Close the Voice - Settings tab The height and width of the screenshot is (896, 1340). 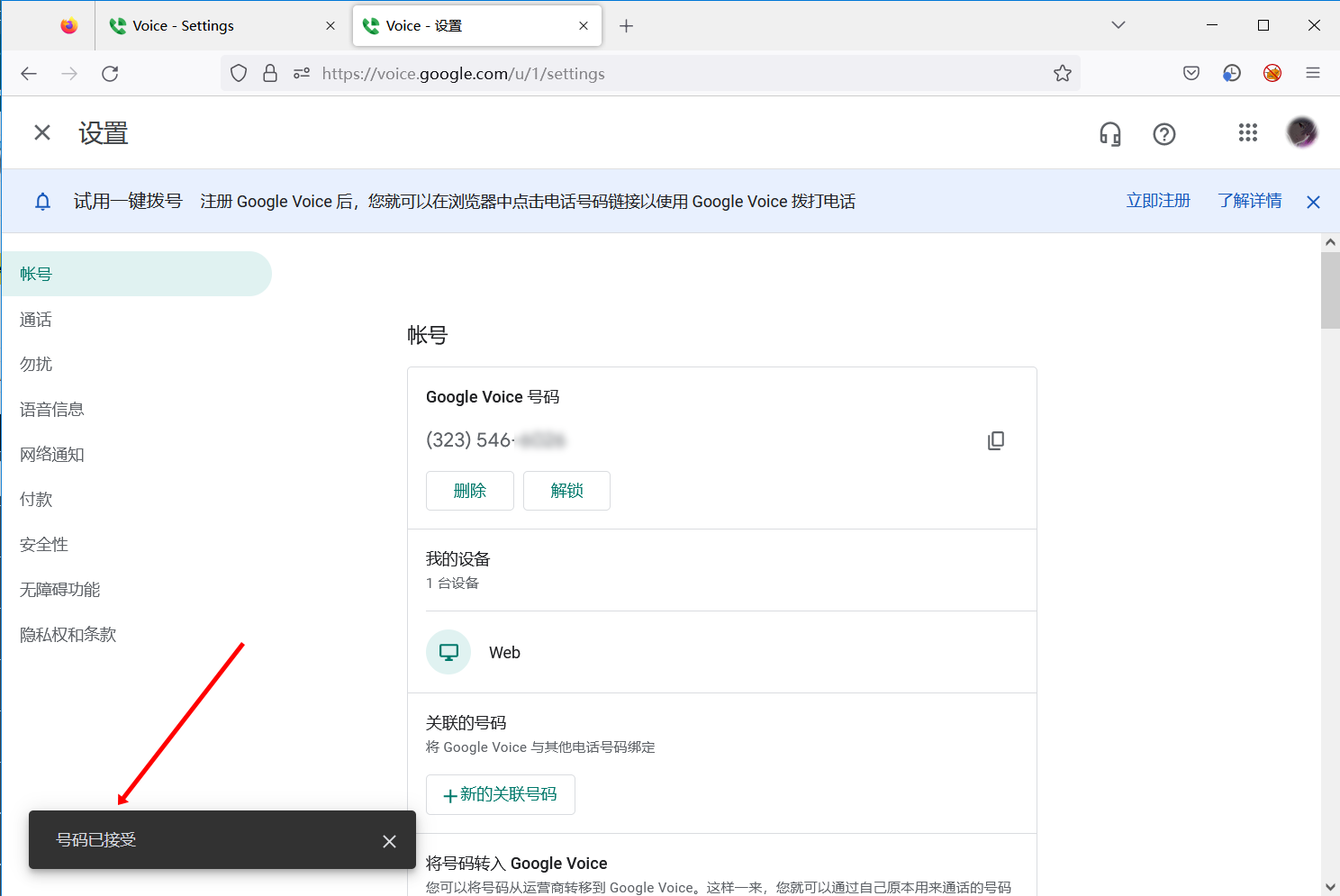[x=330, y=26]
